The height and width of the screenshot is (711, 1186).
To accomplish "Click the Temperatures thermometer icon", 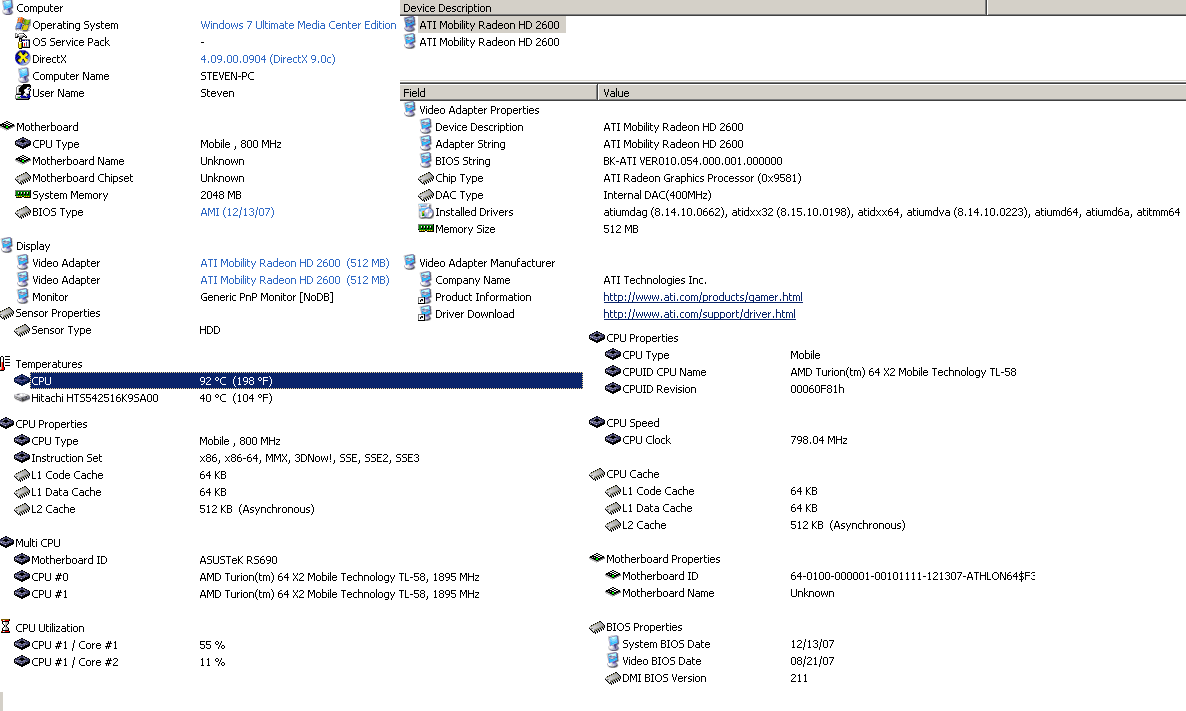I will click(5, 363).
